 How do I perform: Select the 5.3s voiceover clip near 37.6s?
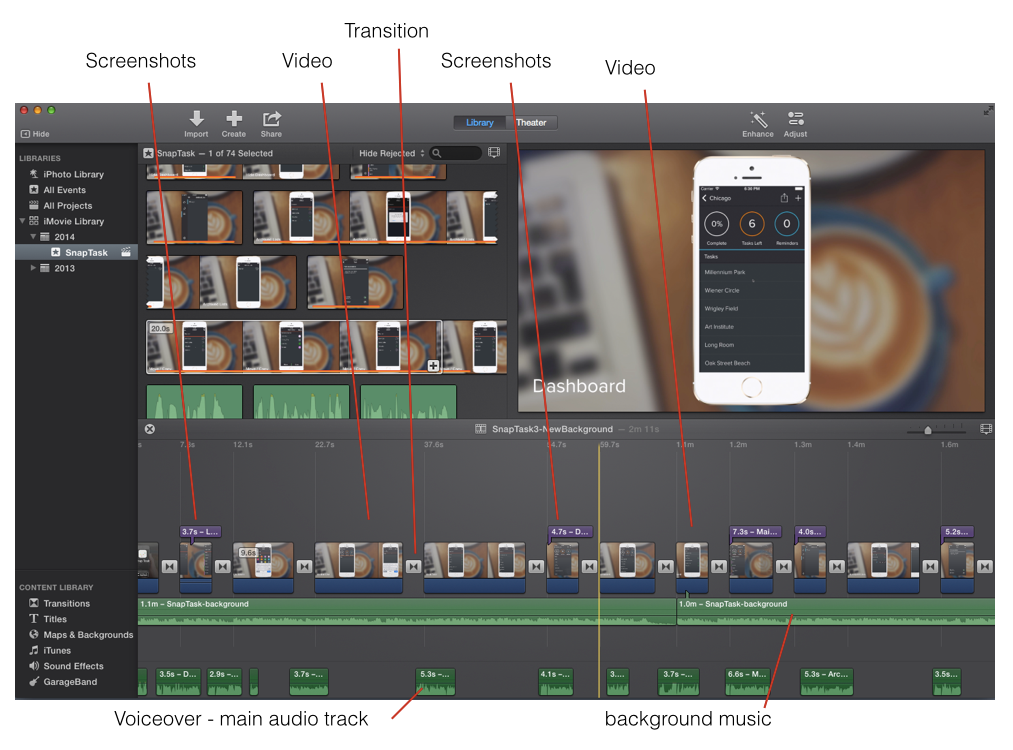tap(435, 682)
